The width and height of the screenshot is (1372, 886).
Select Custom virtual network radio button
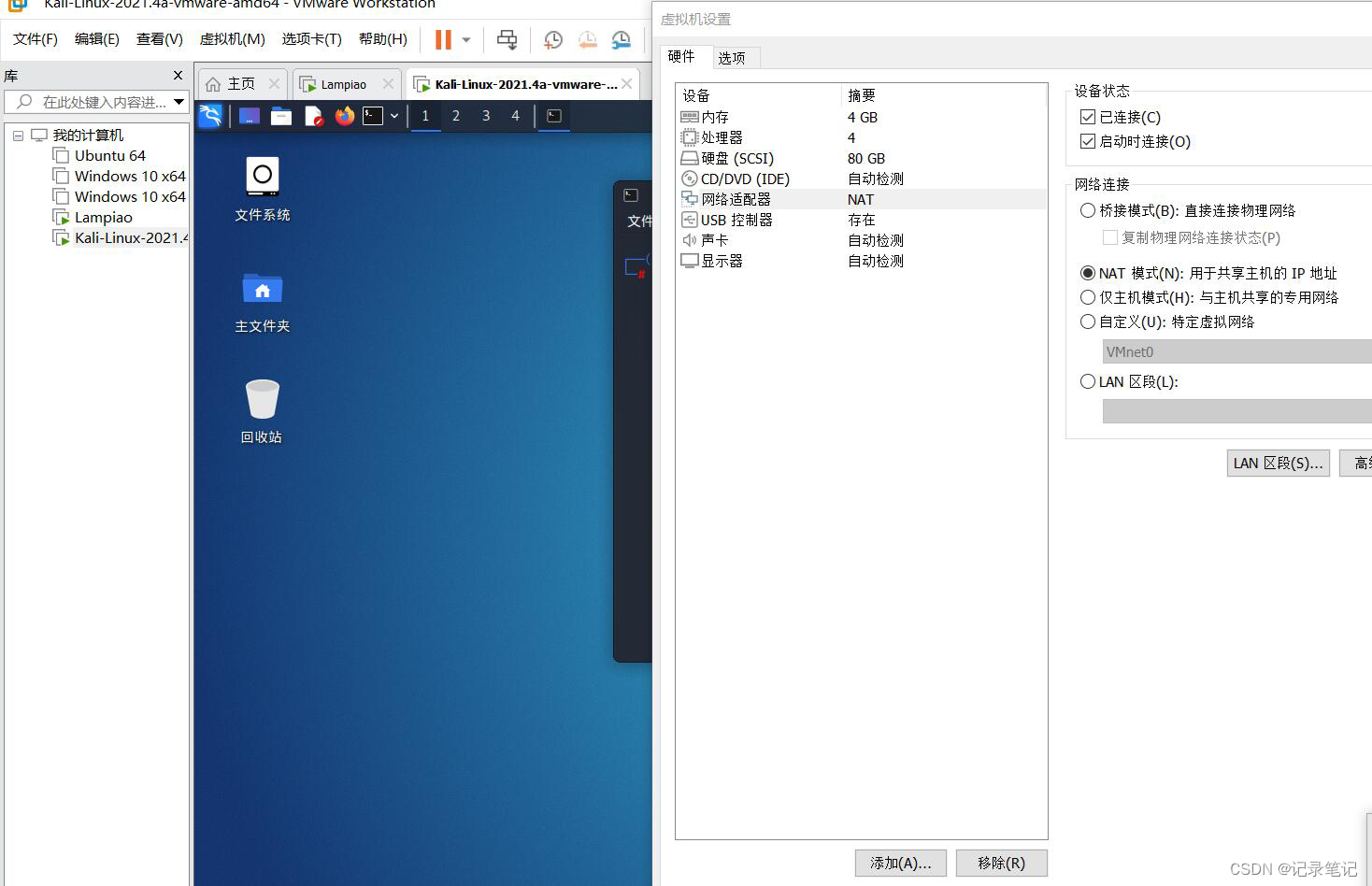point(1087,322)
